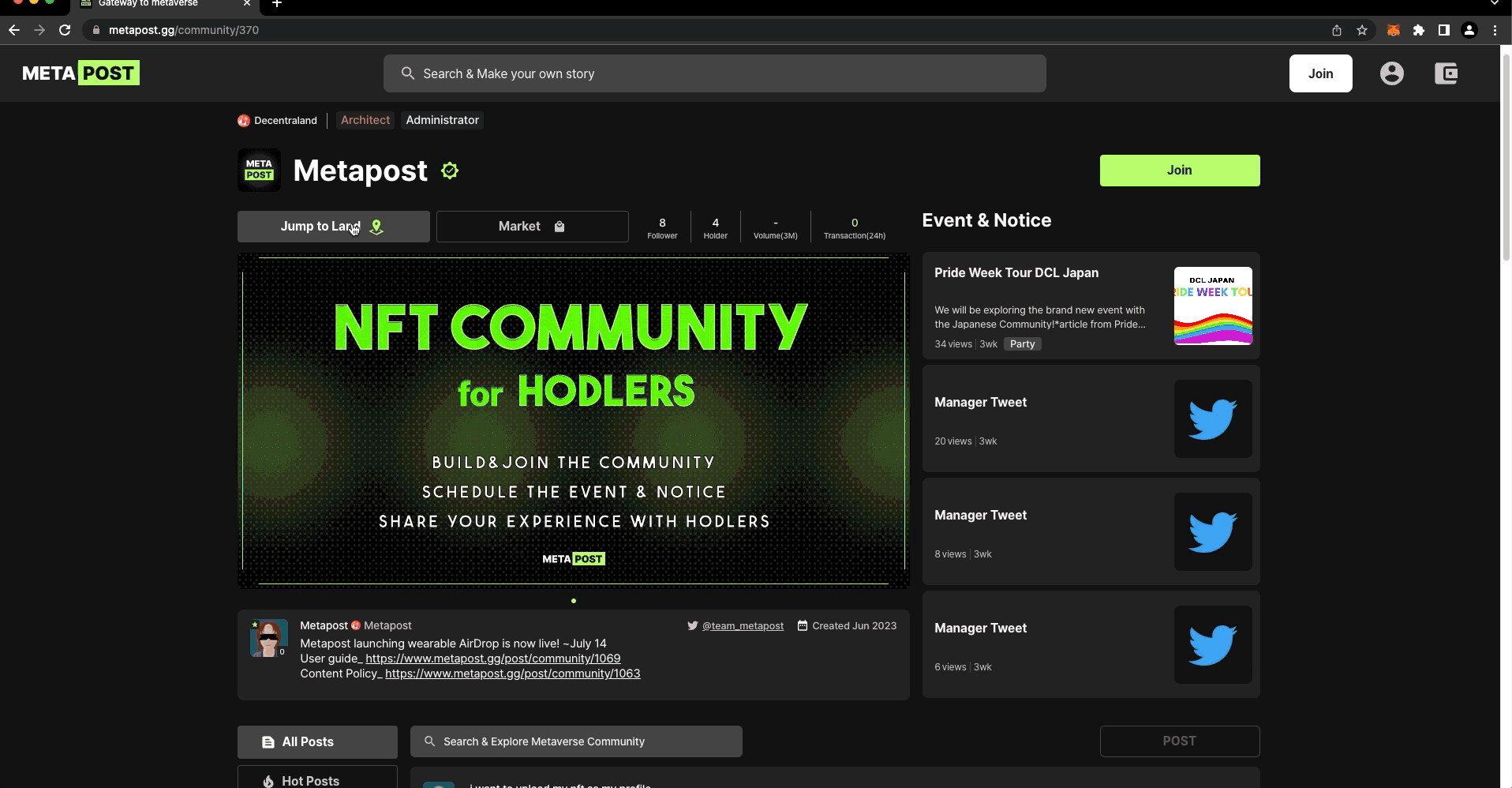Viewport: 1512px width, 788px height.
Task: Click the Metapost logo in the header
Action: pos(80,73)
